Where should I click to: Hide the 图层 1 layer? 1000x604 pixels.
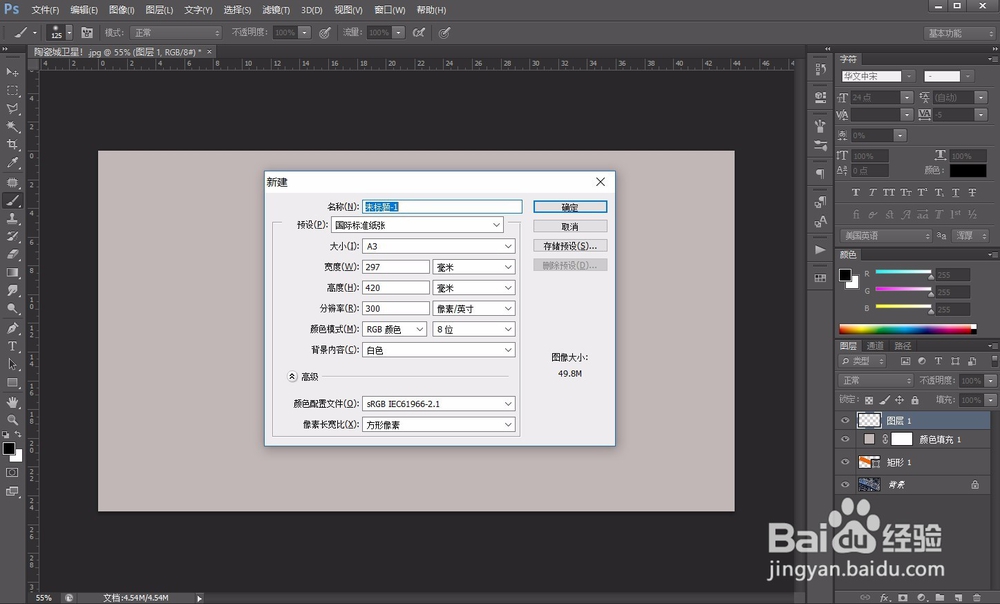click(x=845, y=420)
